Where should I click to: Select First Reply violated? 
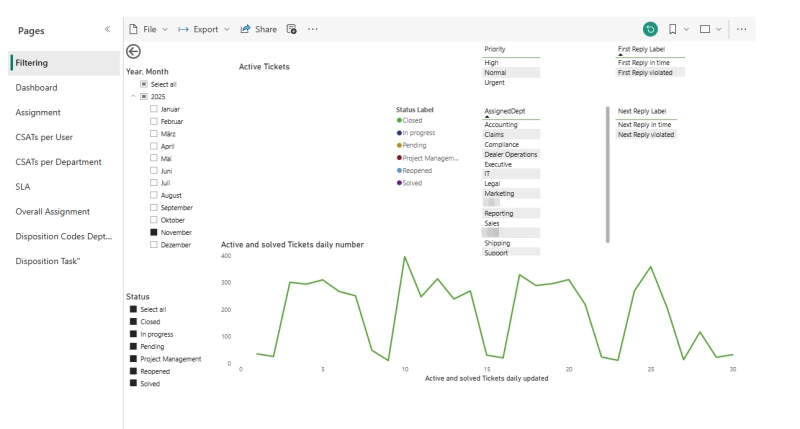coord(649,72)
